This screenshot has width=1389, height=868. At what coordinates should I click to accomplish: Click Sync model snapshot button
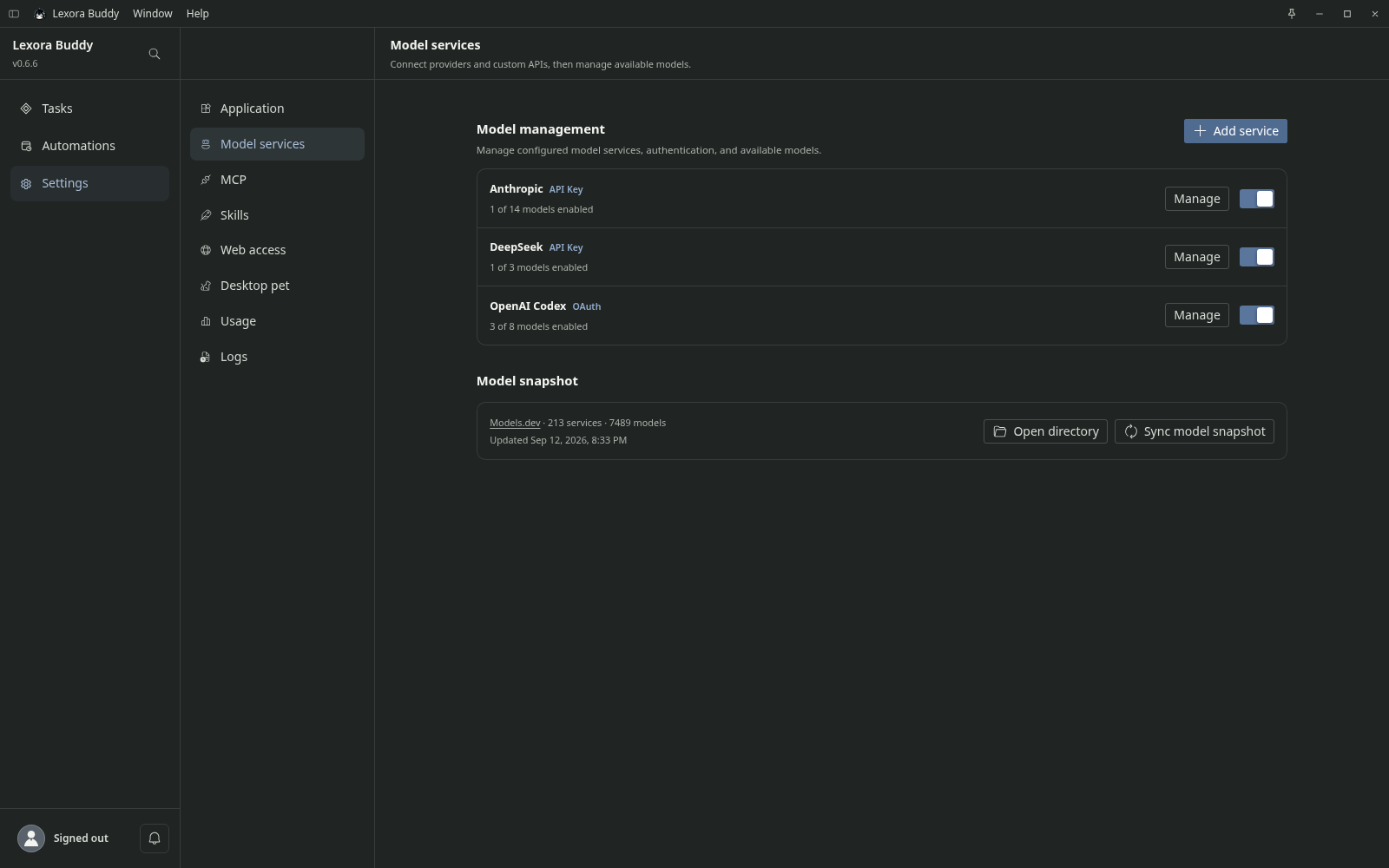click(1194, 431)
